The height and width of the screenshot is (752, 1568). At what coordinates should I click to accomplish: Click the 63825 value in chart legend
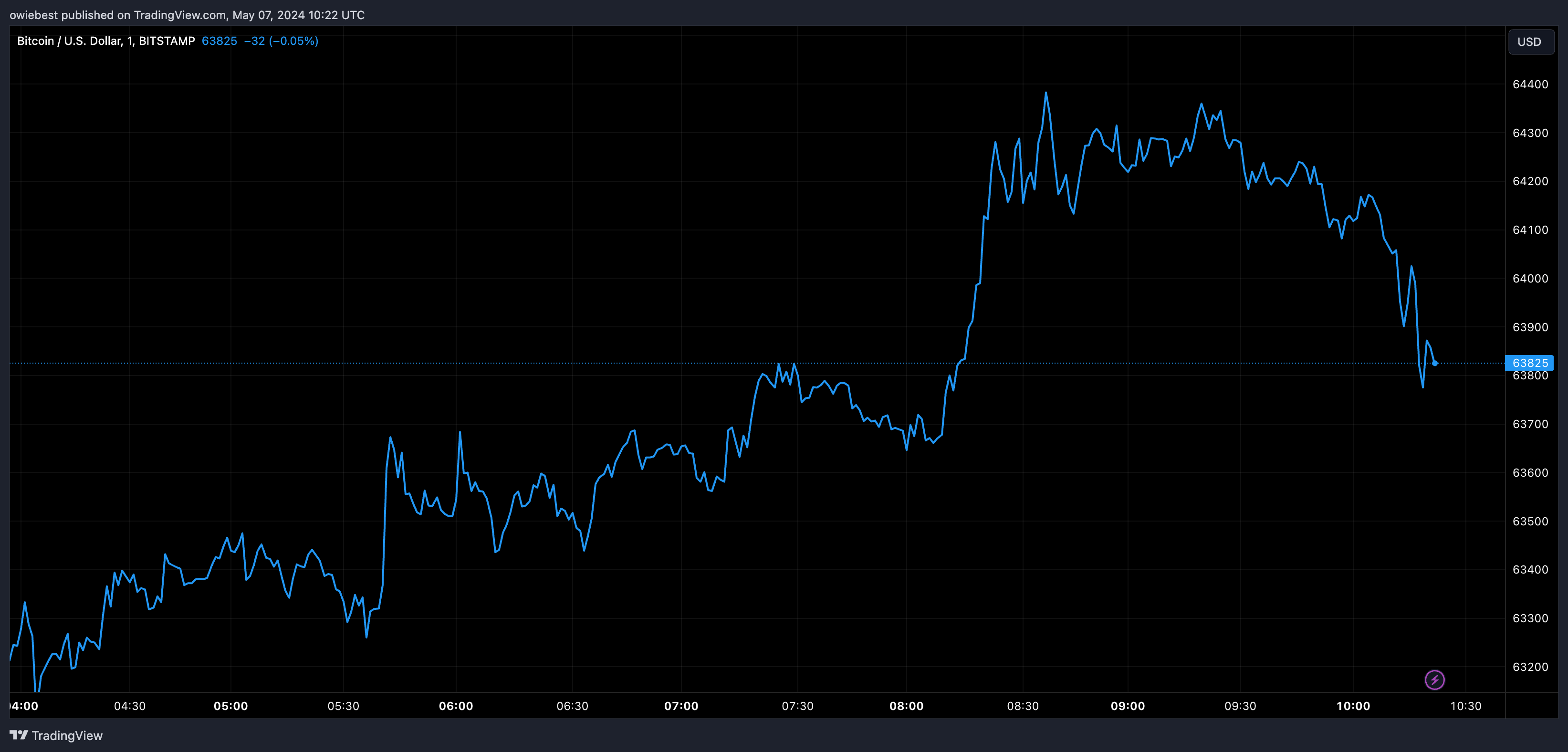(x=219, y=41)
